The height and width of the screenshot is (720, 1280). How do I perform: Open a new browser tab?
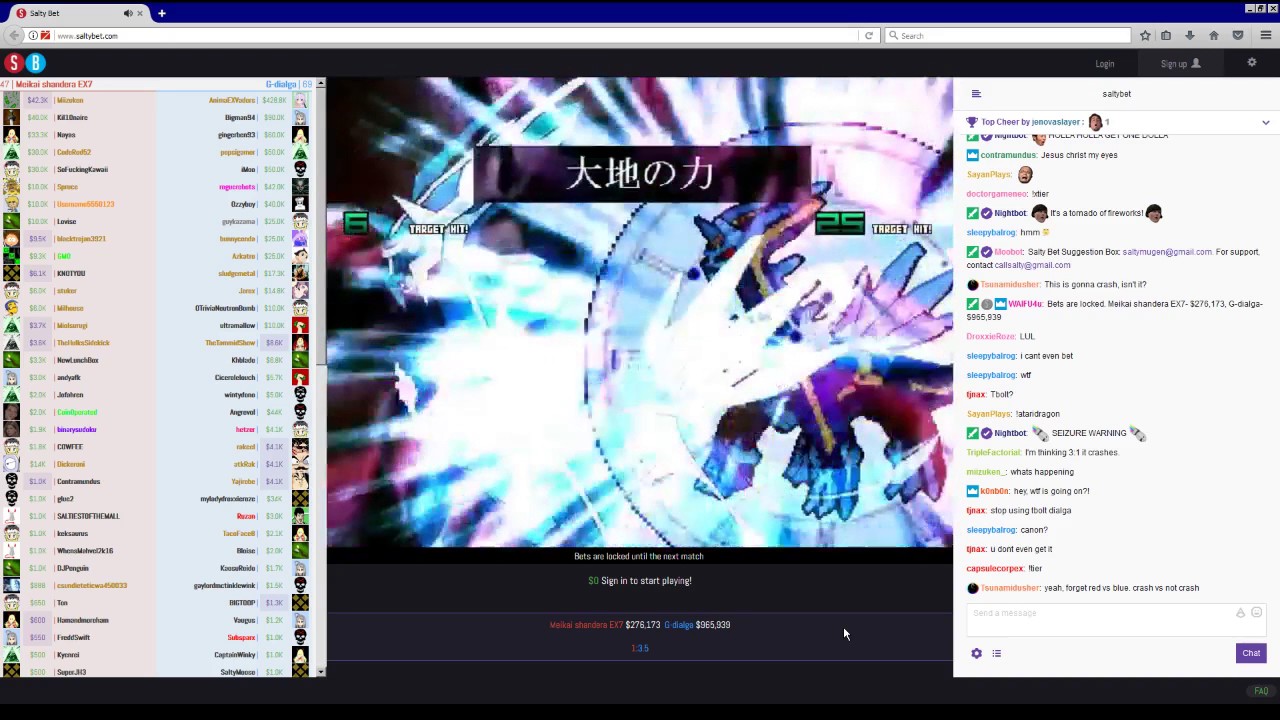click(x=161, y=13)
